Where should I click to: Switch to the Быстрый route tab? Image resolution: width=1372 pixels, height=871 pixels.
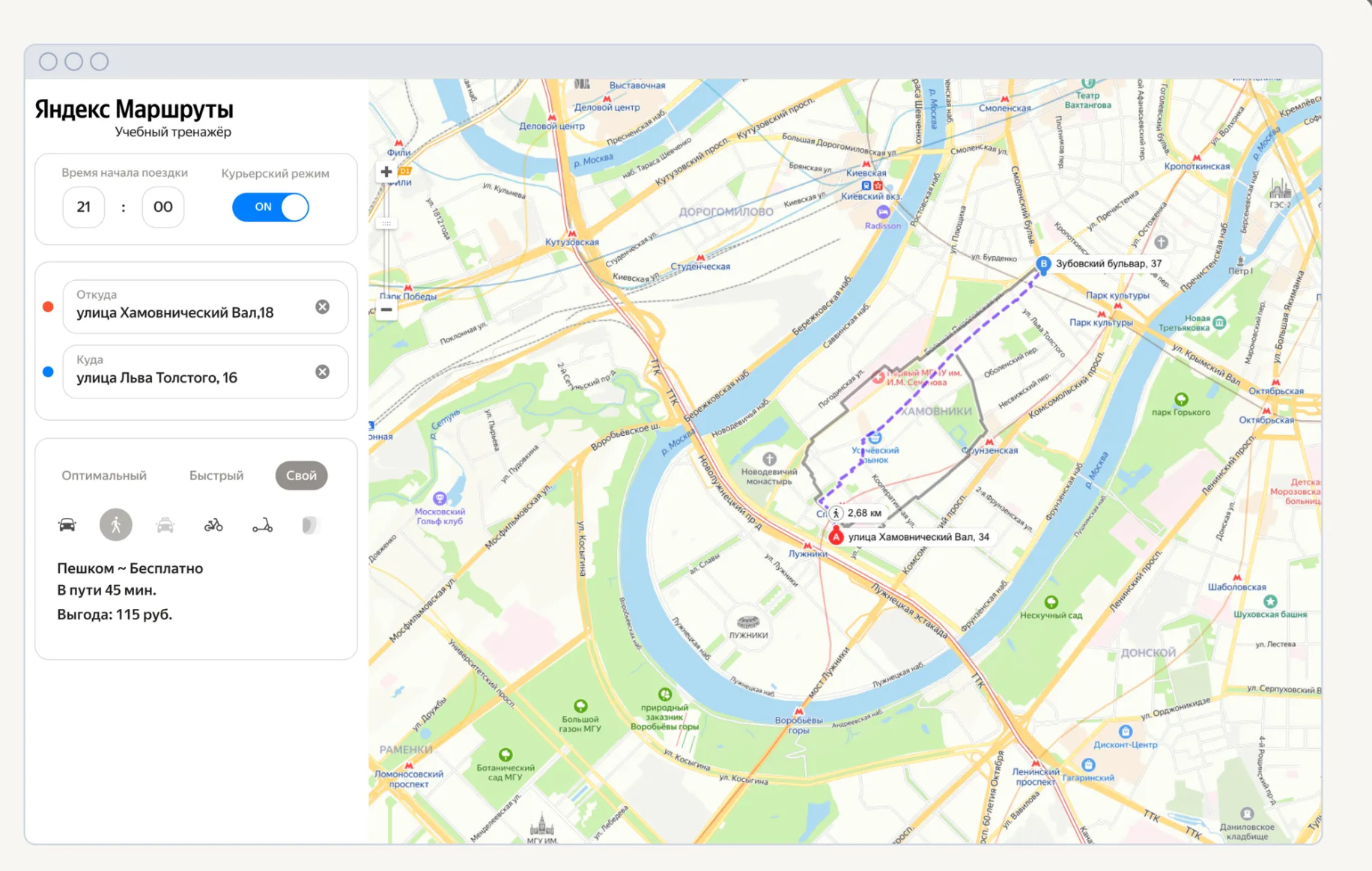coord(216,476)
